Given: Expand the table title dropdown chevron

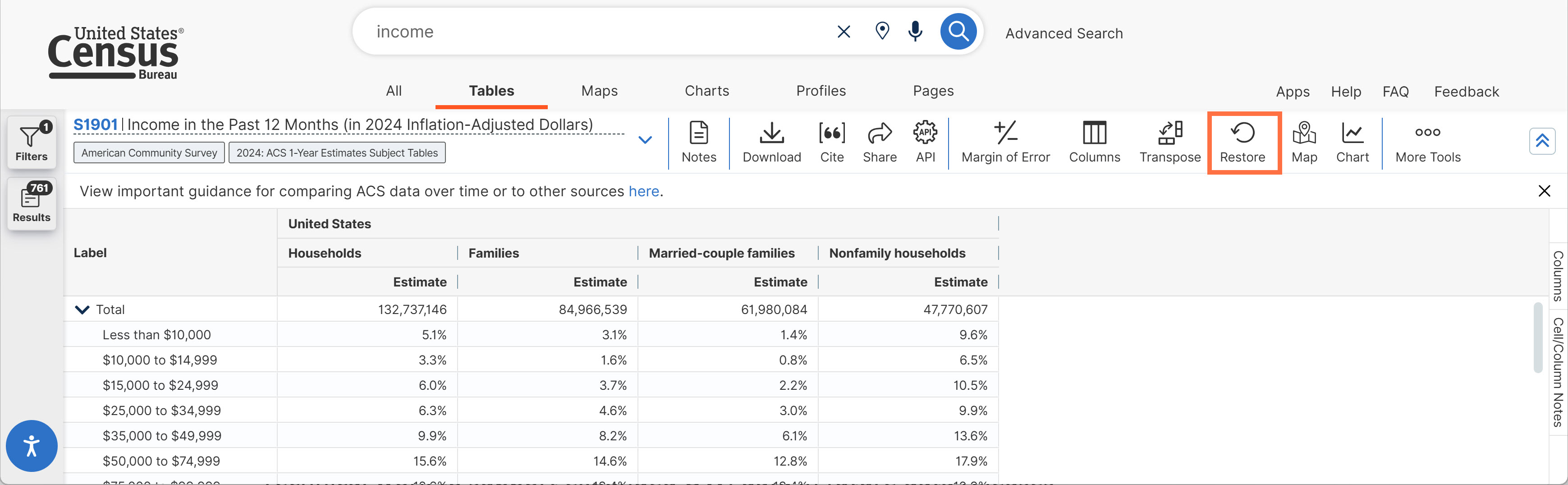Looking at the screenshot, I should point(645,140).
